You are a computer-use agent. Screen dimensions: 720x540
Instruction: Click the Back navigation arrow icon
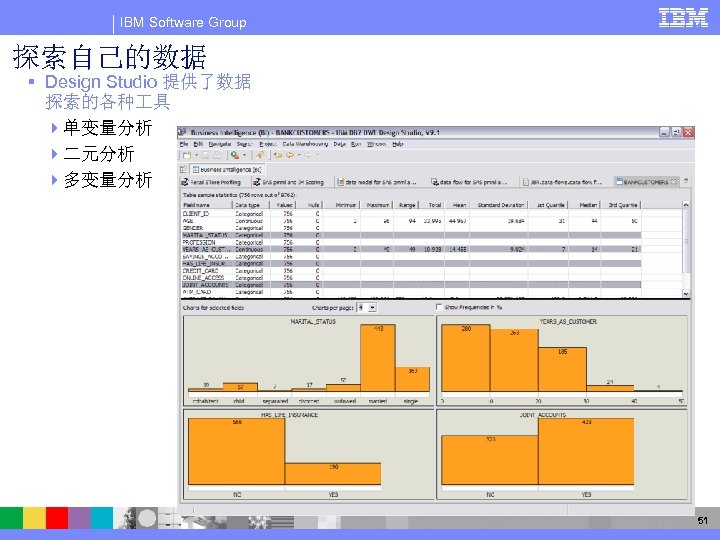click(x=290, y=155)
